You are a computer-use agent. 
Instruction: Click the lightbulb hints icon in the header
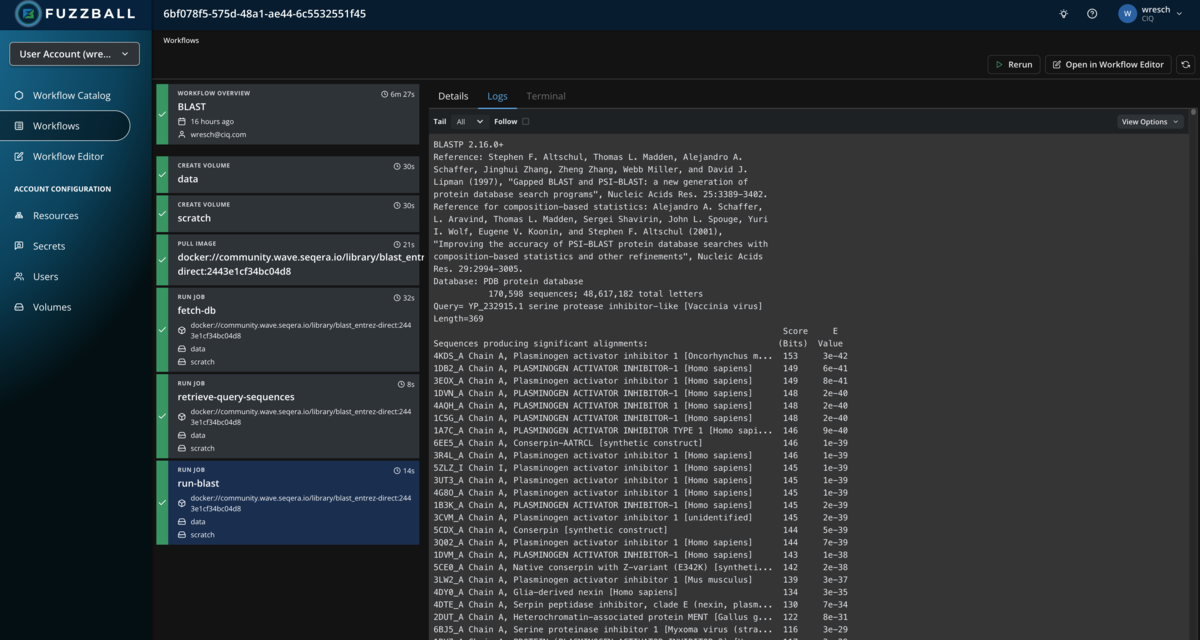[x=1064, y=14]
